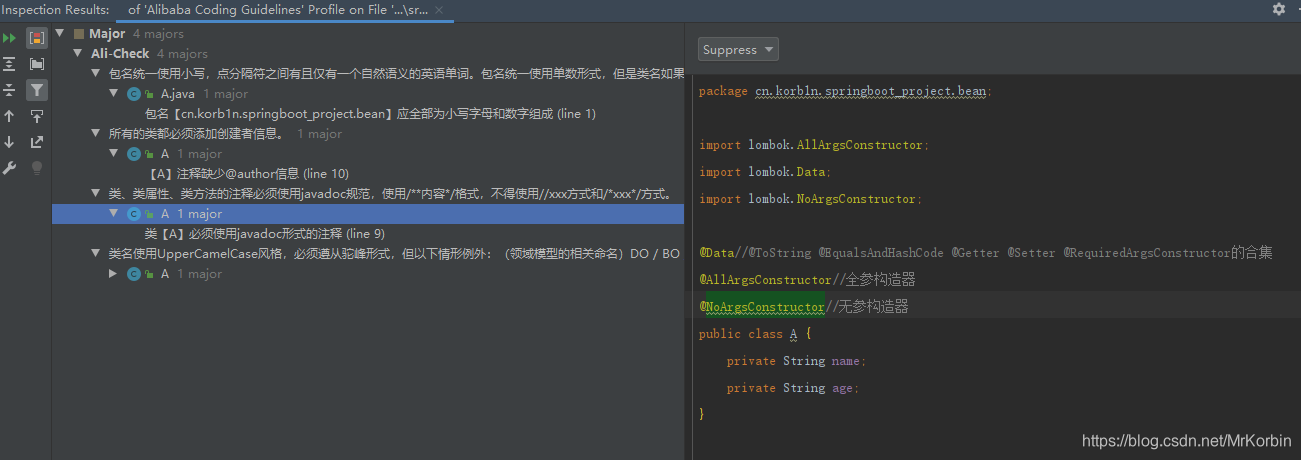Rerun the inspection with the green arrows
The image size is (1301, 460).
(10, 38)
